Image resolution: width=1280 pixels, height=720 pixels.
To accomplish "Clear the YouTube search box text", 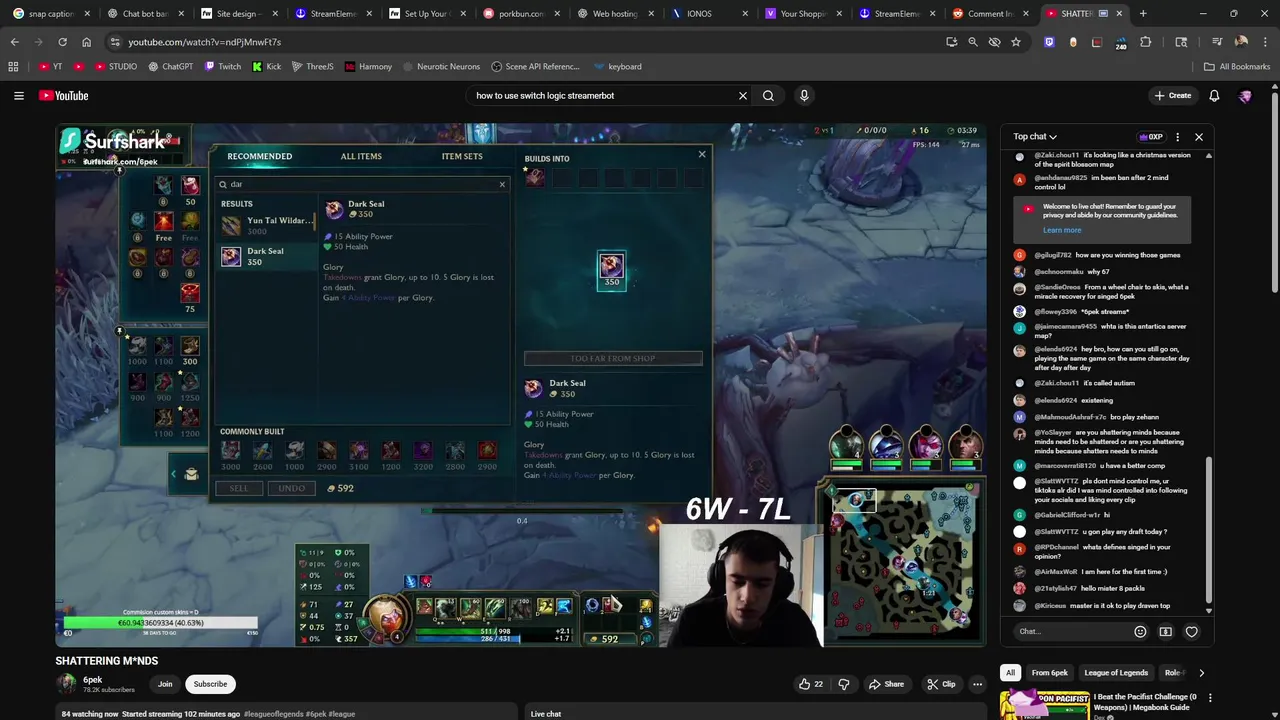I will [x=743, y=96].
